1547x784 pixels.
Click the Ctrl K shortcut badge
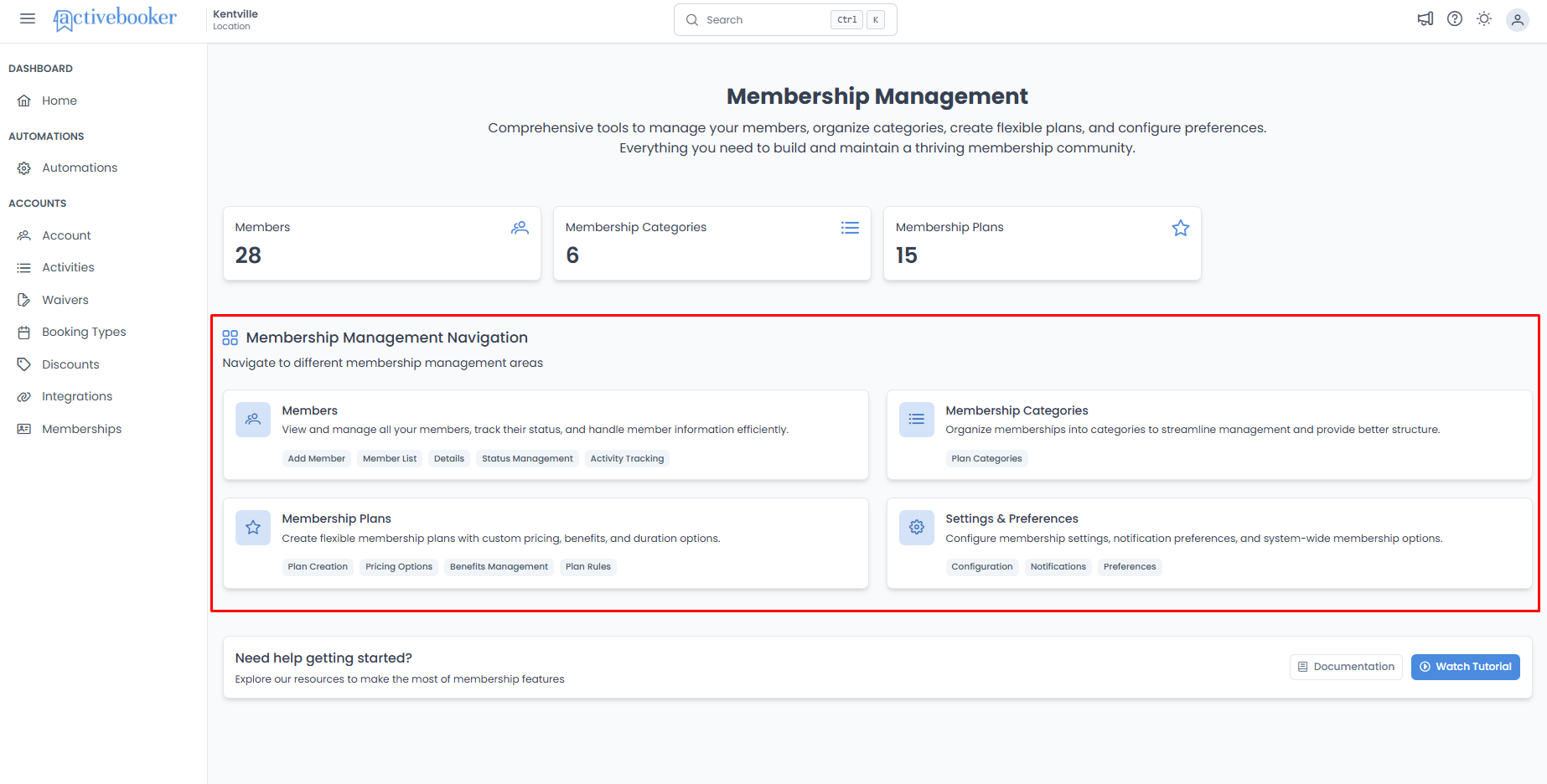(x=857, y=19)
